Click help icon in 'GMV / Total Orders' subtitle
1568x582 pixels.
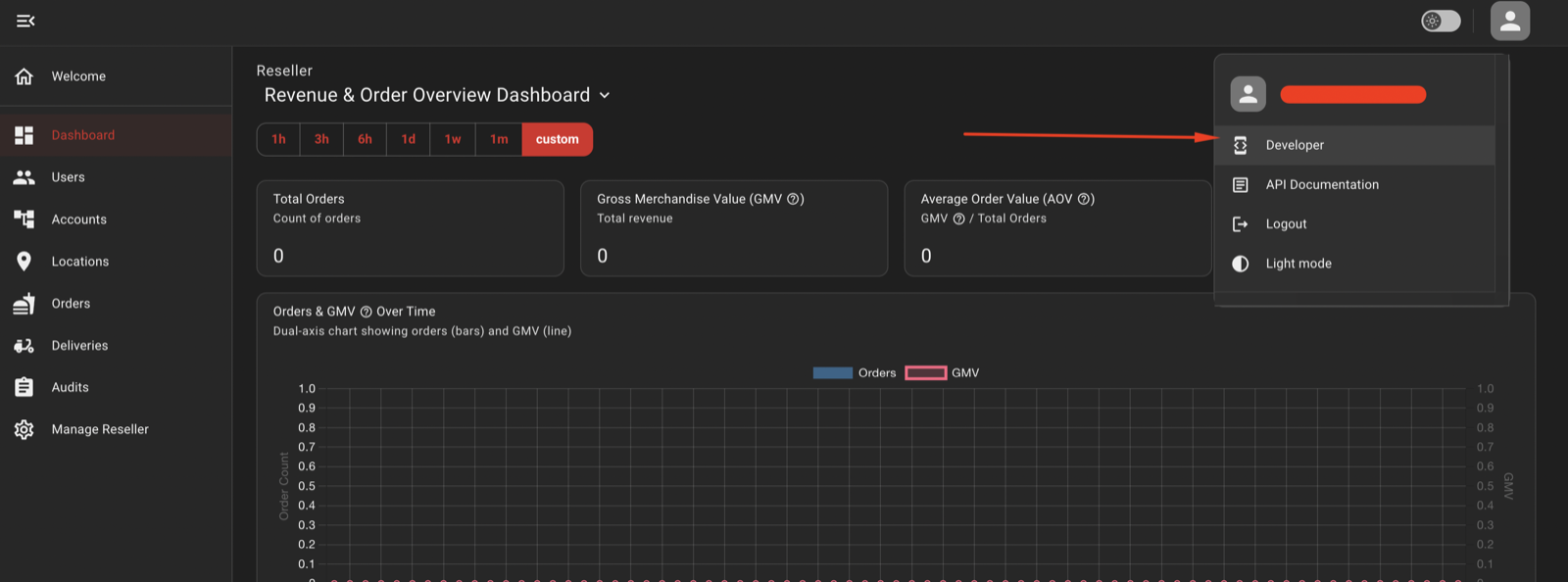point(959,218)
